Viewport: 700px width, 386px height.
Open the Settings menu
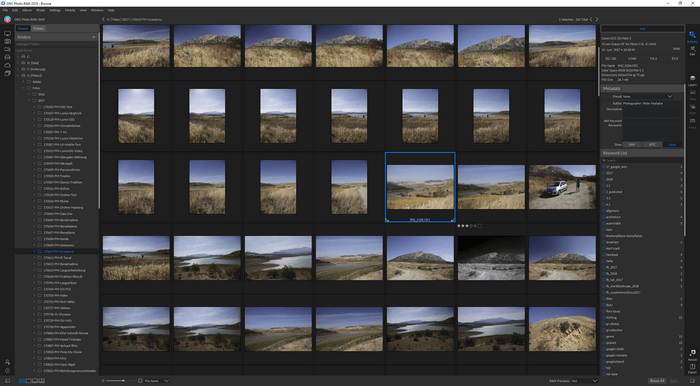click(55, 10)
